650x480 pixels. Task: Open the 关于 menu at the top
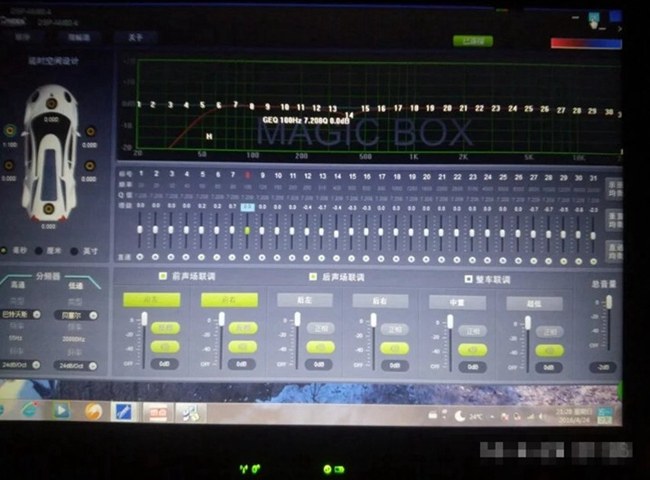136,37
